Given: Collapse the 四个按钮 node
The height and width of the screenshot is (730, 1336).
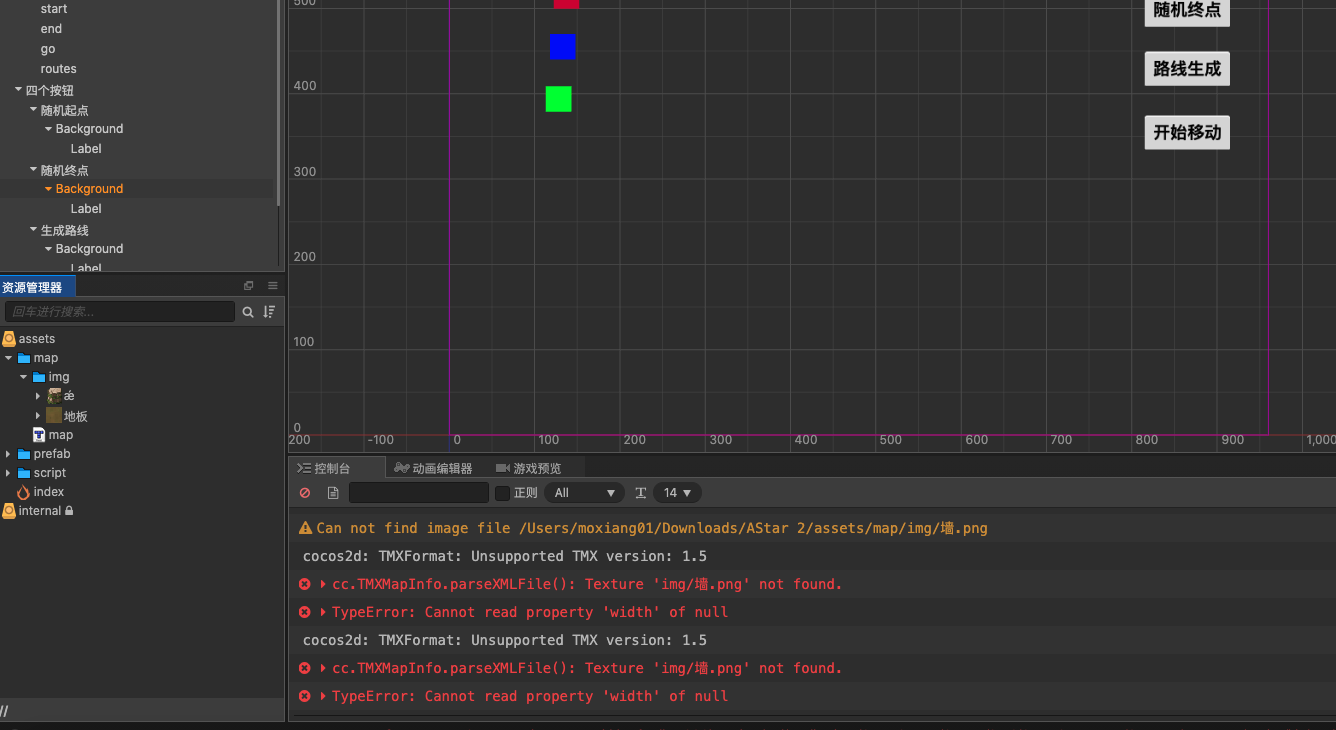Looking at the screenshot, I should click(18, 90).
